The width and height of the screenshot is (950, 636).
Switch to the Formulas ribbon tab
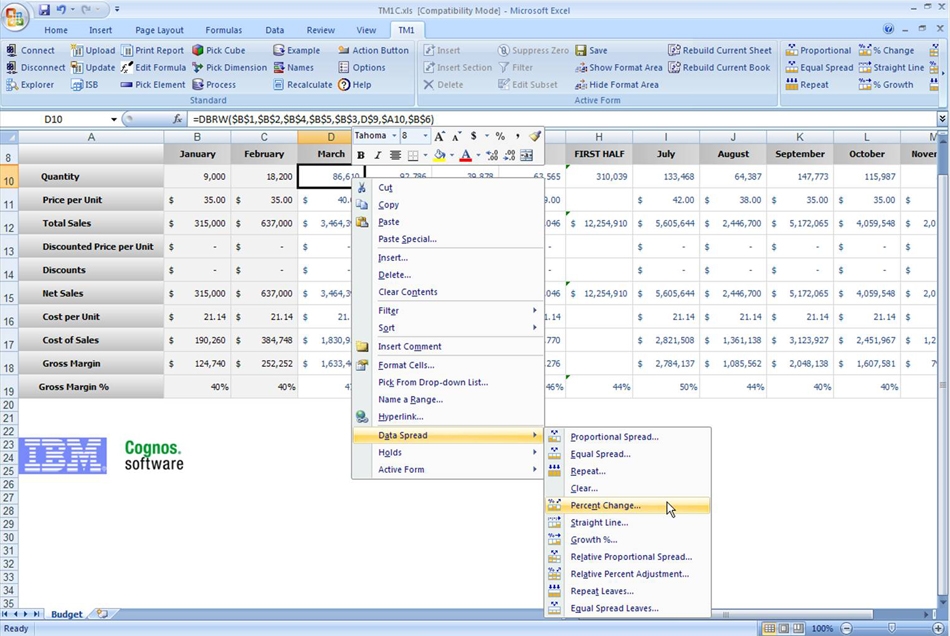224,30
